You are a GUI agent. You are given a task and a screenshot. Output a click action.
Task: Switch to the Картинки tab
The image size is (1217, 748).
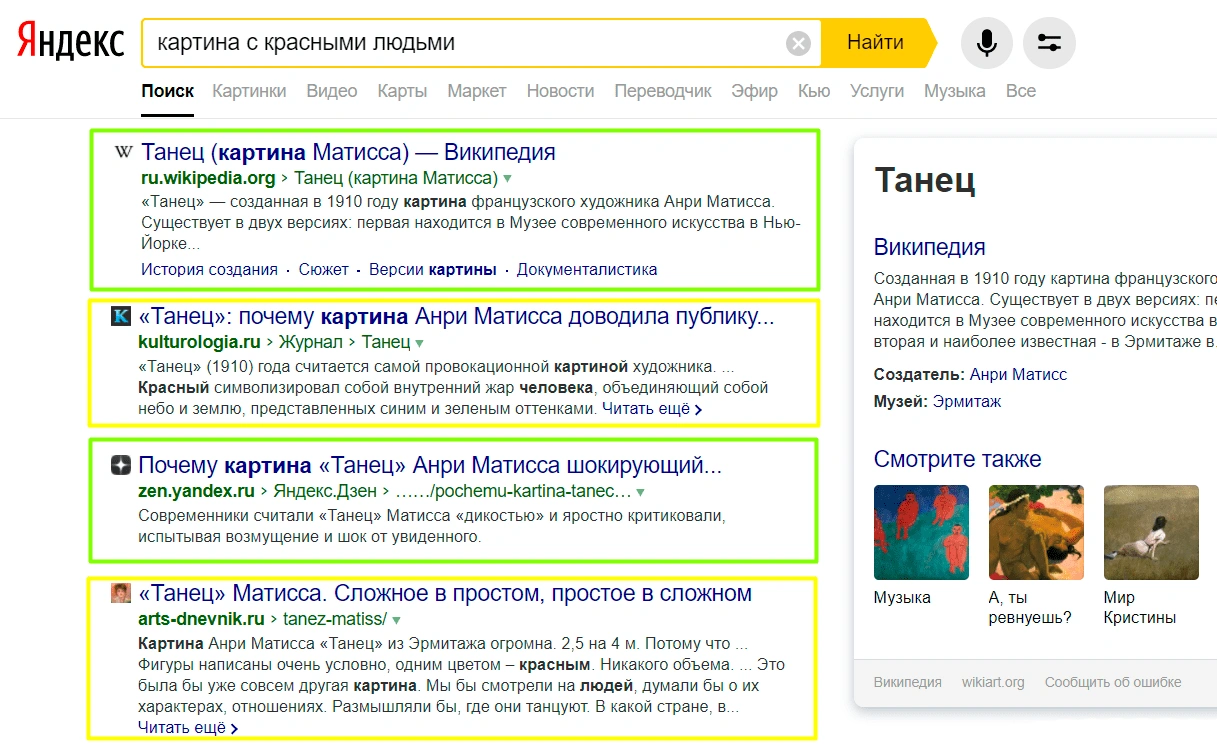tap(248, 90)
